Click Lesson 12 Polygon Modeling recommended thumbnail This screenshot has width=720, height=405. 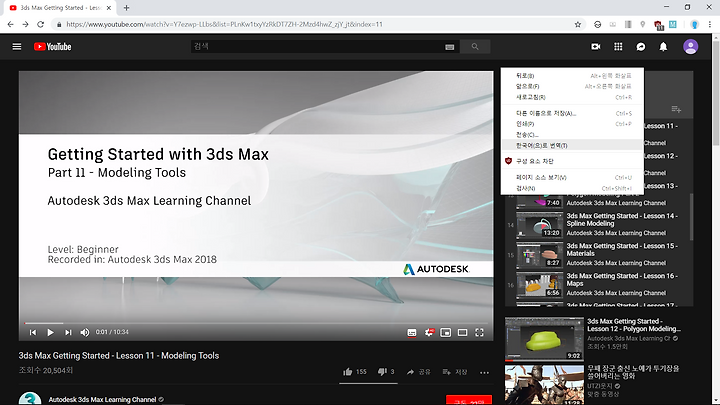pyautogui.click(x=544, y=338)
